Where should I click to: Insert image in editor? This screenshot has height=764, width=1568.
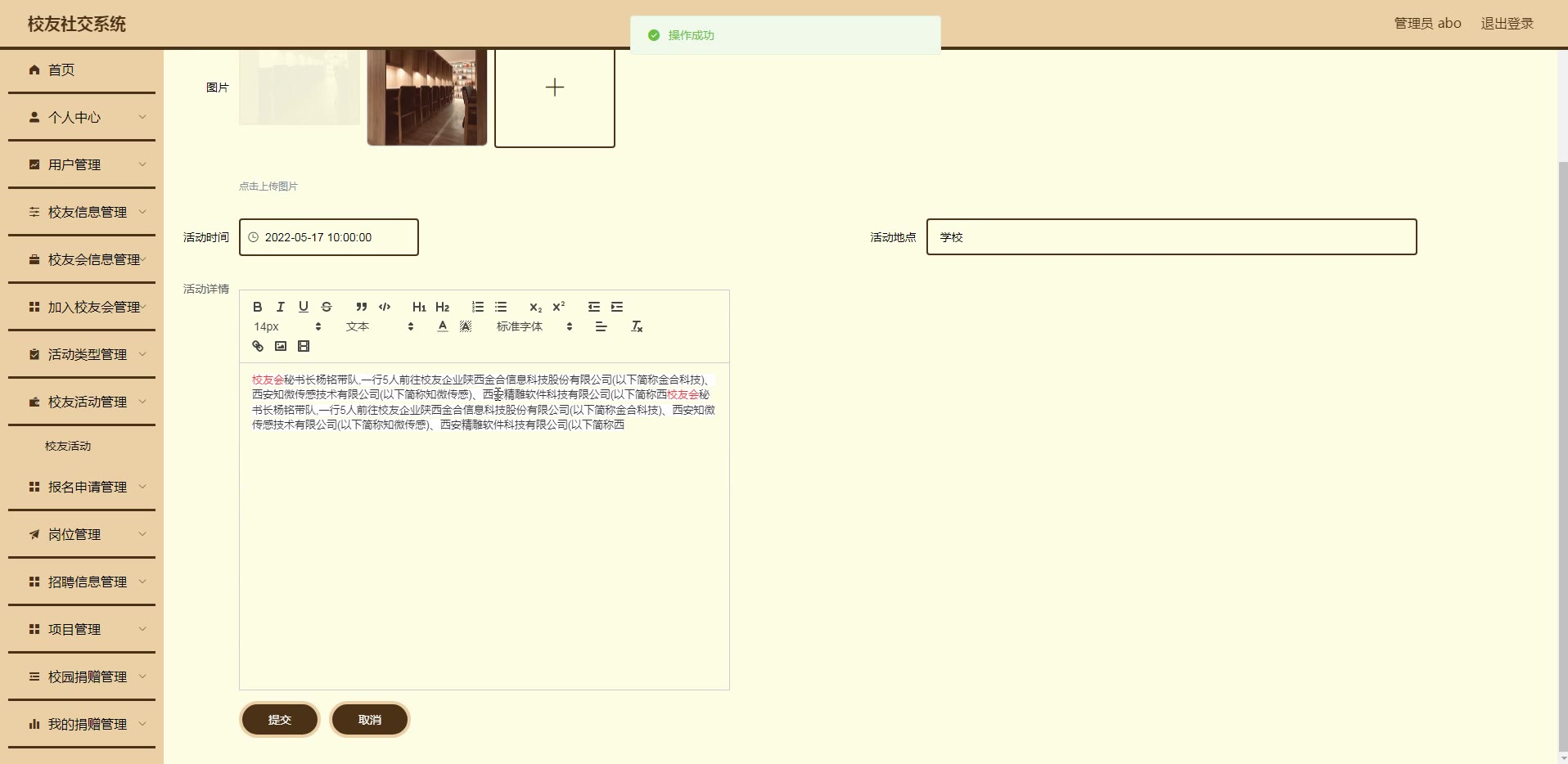[x=281, y=346]
